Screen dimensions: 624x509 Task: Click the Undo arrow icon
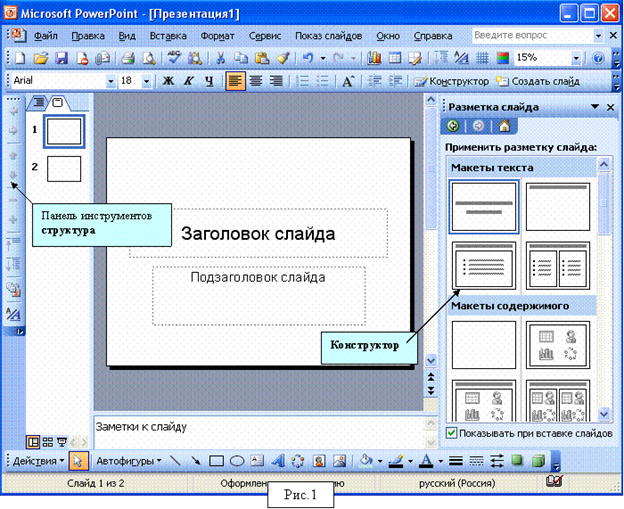pos(308,59)
